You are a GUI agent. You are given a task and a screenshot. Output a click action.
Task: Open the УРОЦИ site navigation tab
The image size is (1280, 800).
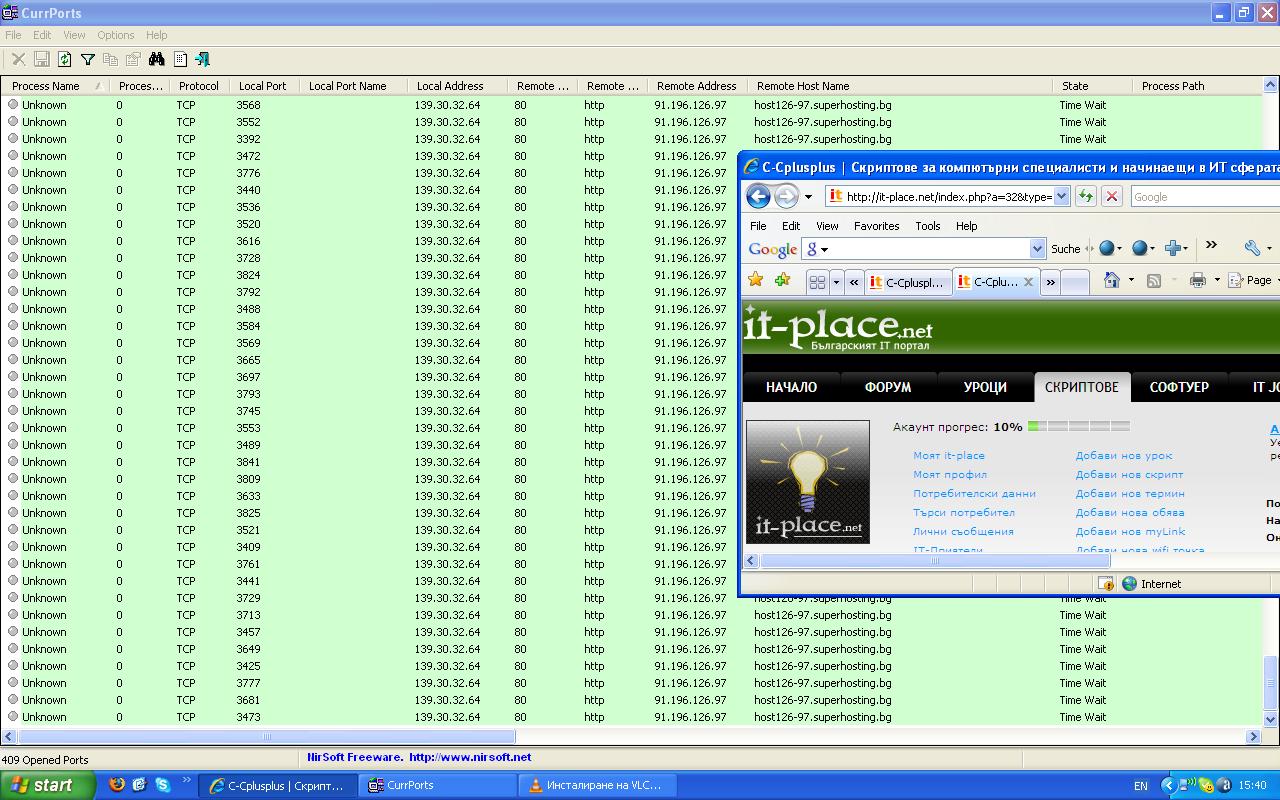pyautogui.click(x=985, y=387)
